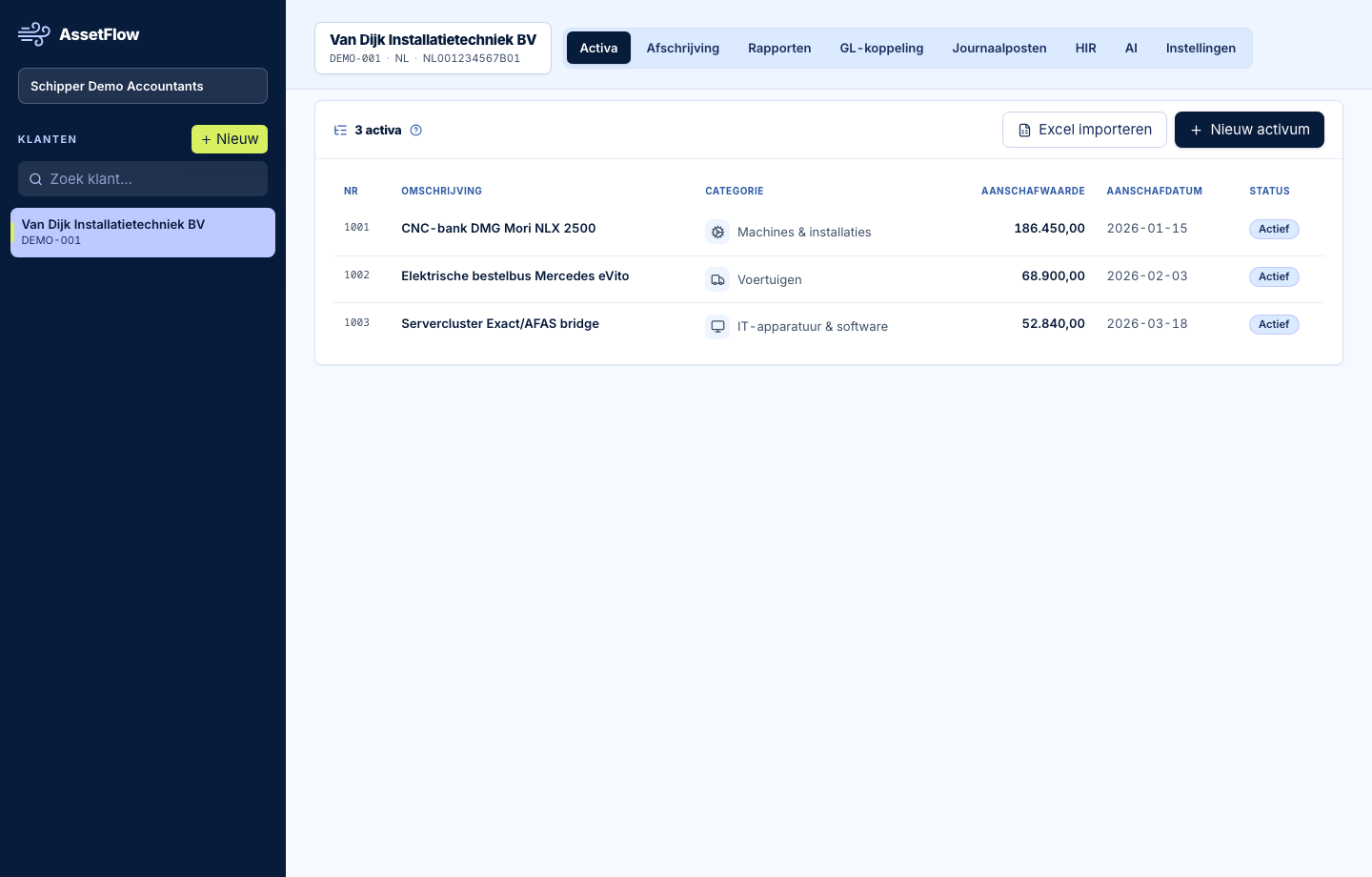Open the Journaalposten tab
This screenshot has width=1372, height=877.
(x=999, y=48)
